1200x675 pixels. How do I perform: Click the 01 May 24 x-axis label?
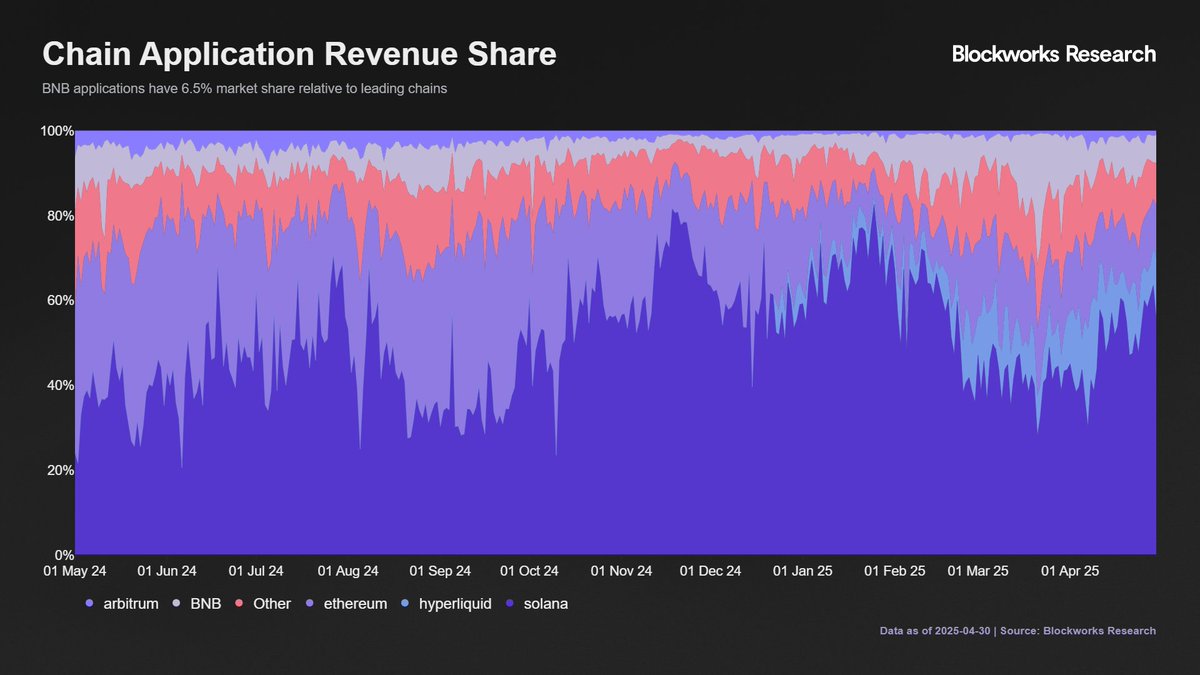75,571
